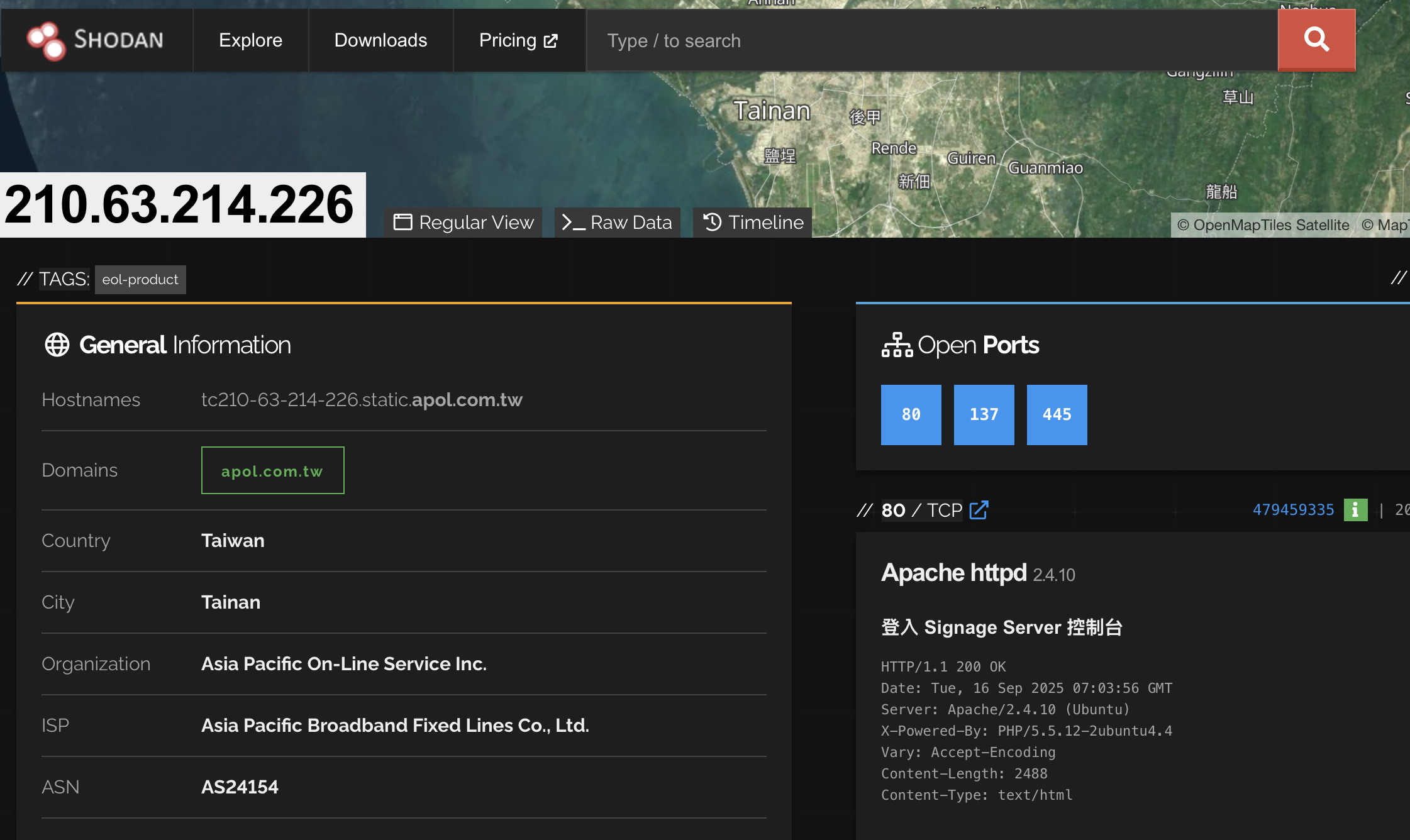Click the globe icon in General Information

pyautogui.click(x=57, y=345)
